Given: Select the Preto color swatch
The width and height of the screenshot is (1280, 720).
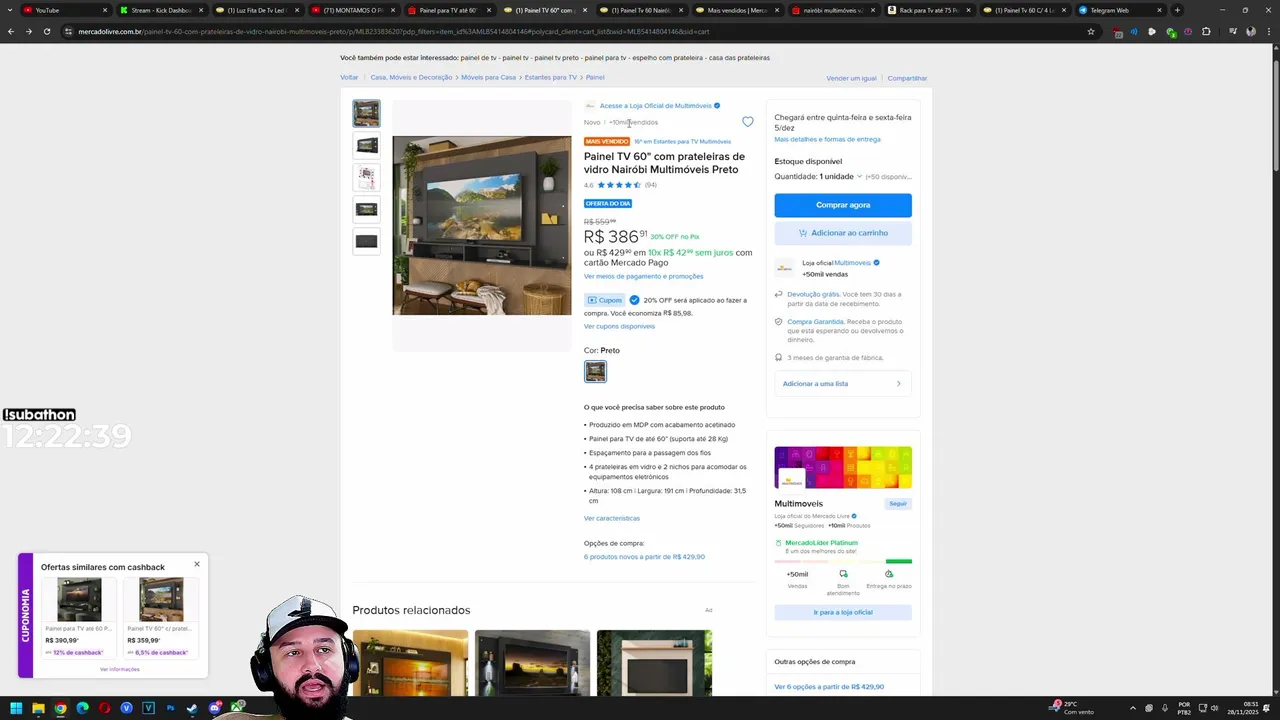Looking at the screenshot, I should (x=595, y=372).
